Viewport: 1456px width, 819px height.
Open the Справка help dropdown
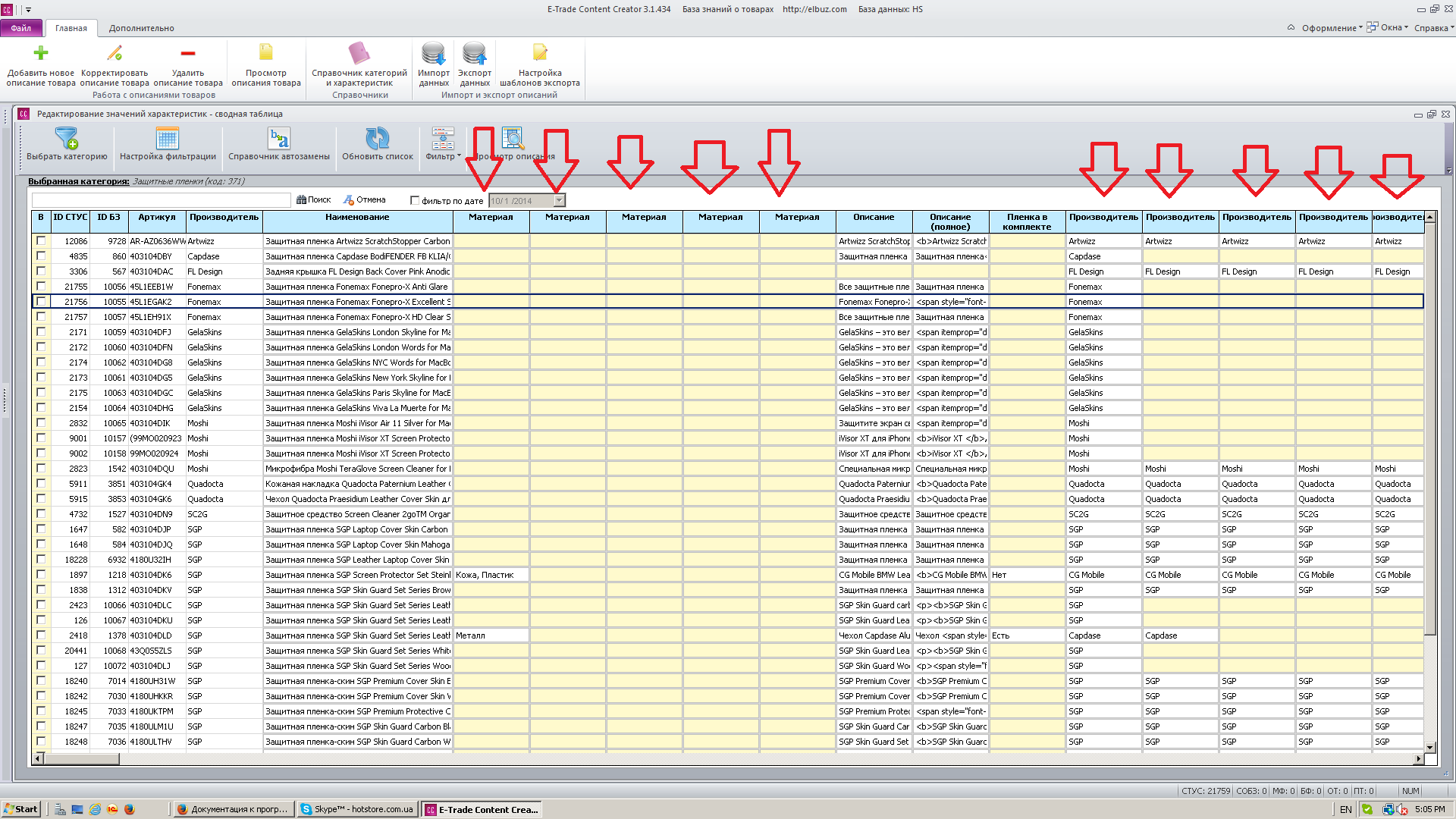pyautogui.click(x=1434, y=28)
